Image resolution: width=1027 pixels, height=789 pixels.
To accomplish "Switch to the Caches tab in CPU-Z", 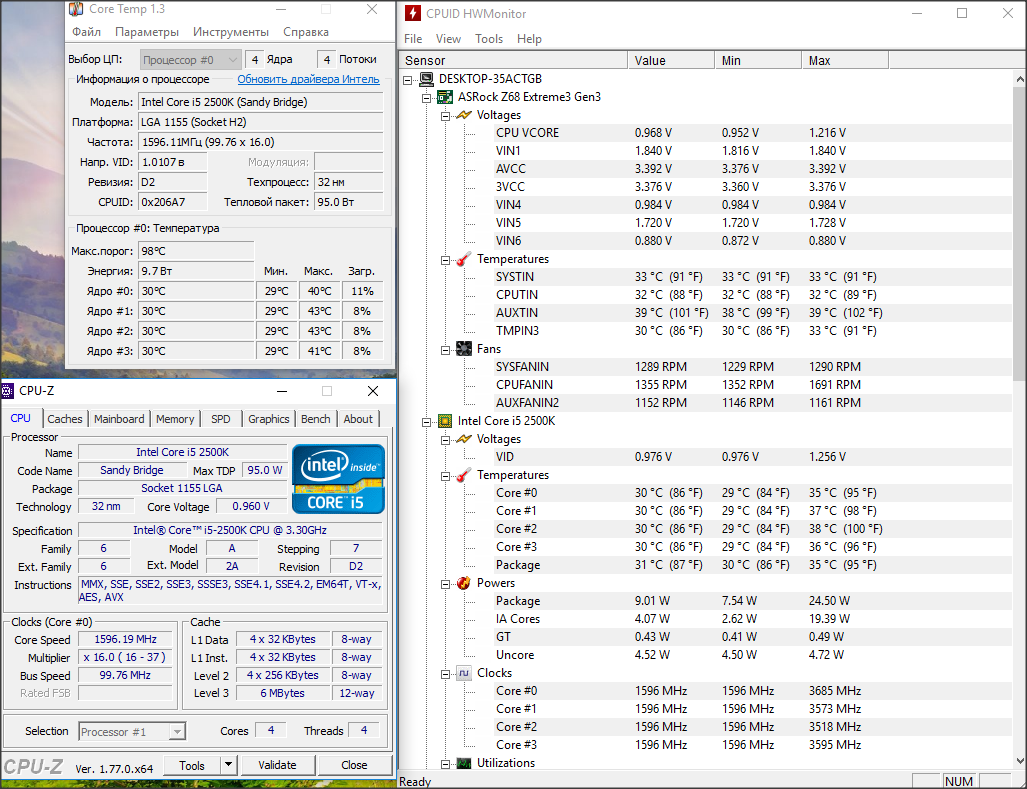I will [65, 419].
